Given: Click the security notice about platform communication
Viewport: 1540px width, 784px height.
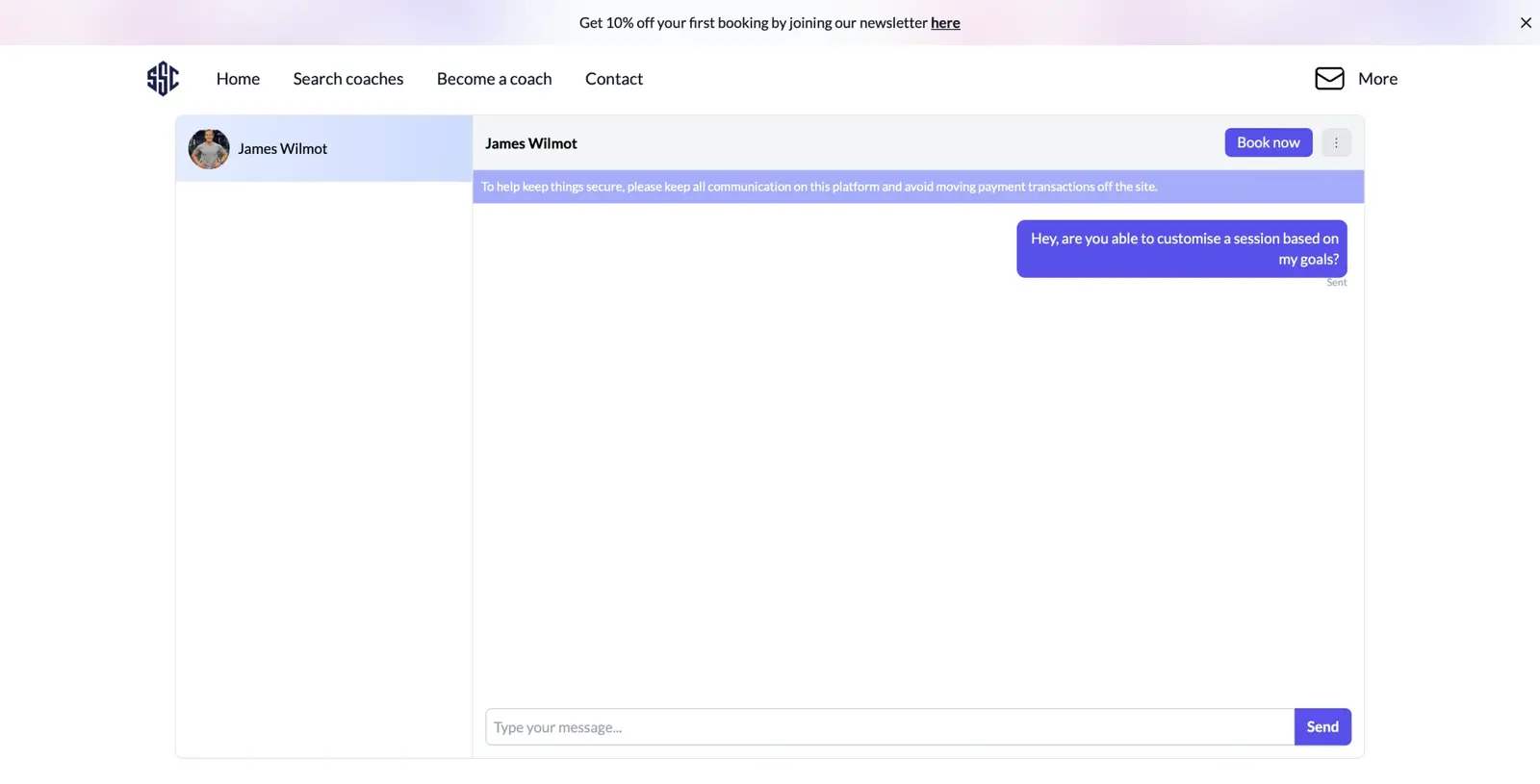Looking at the screenshot, I should (x=918, y=187).
